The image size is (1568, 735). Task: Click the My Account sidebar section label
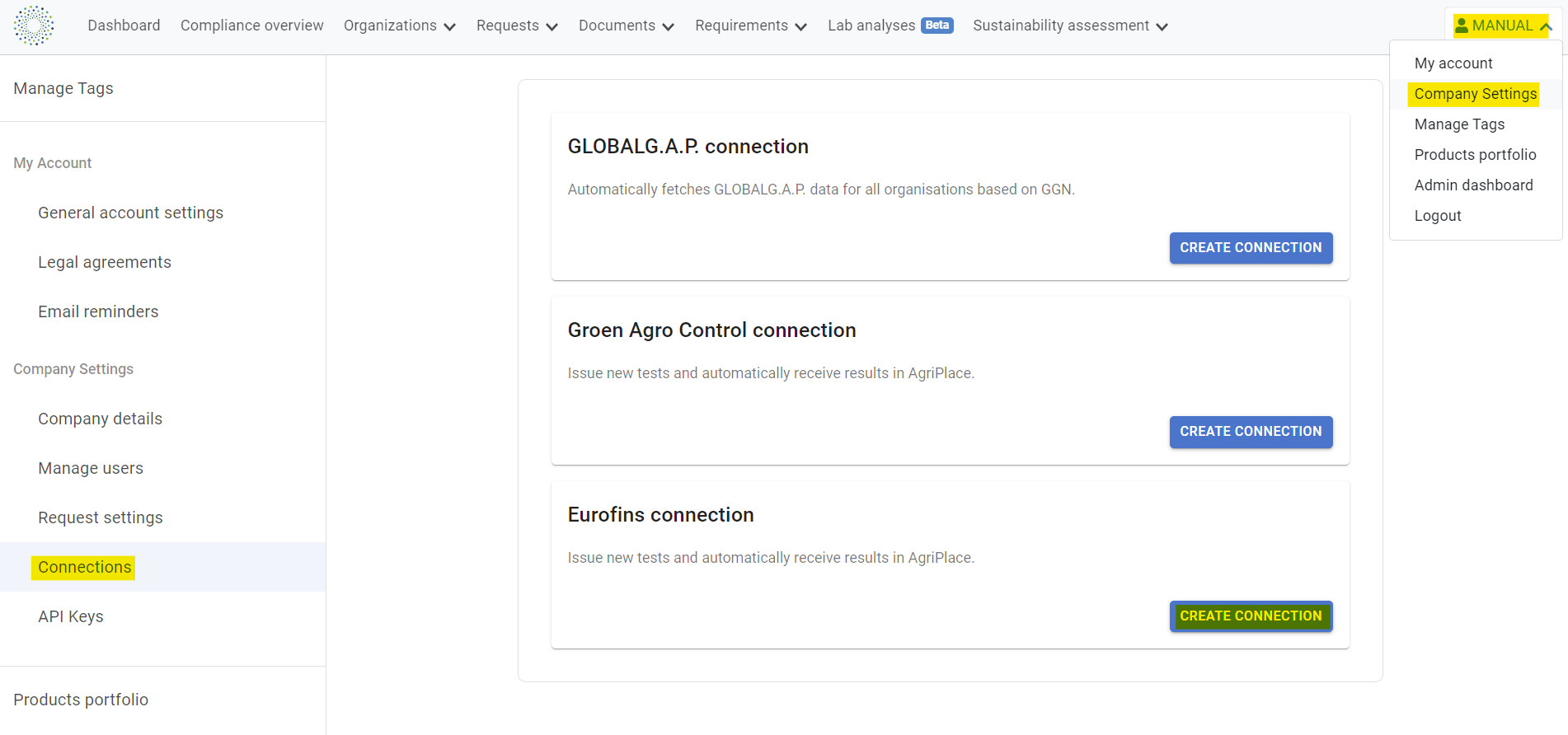click(53, 163)
